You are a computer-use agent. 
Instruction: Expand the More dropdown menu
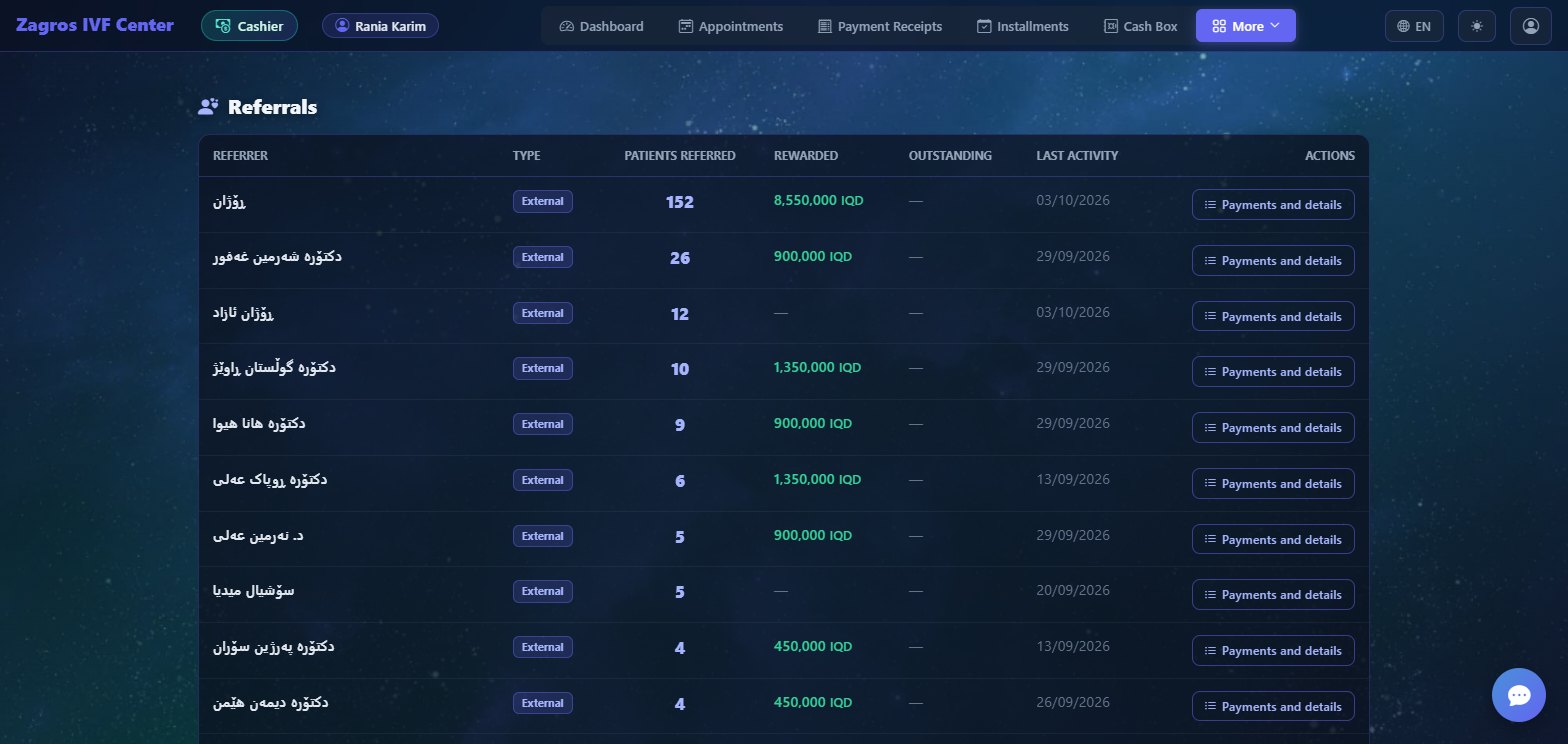(x=1246, y=26)
